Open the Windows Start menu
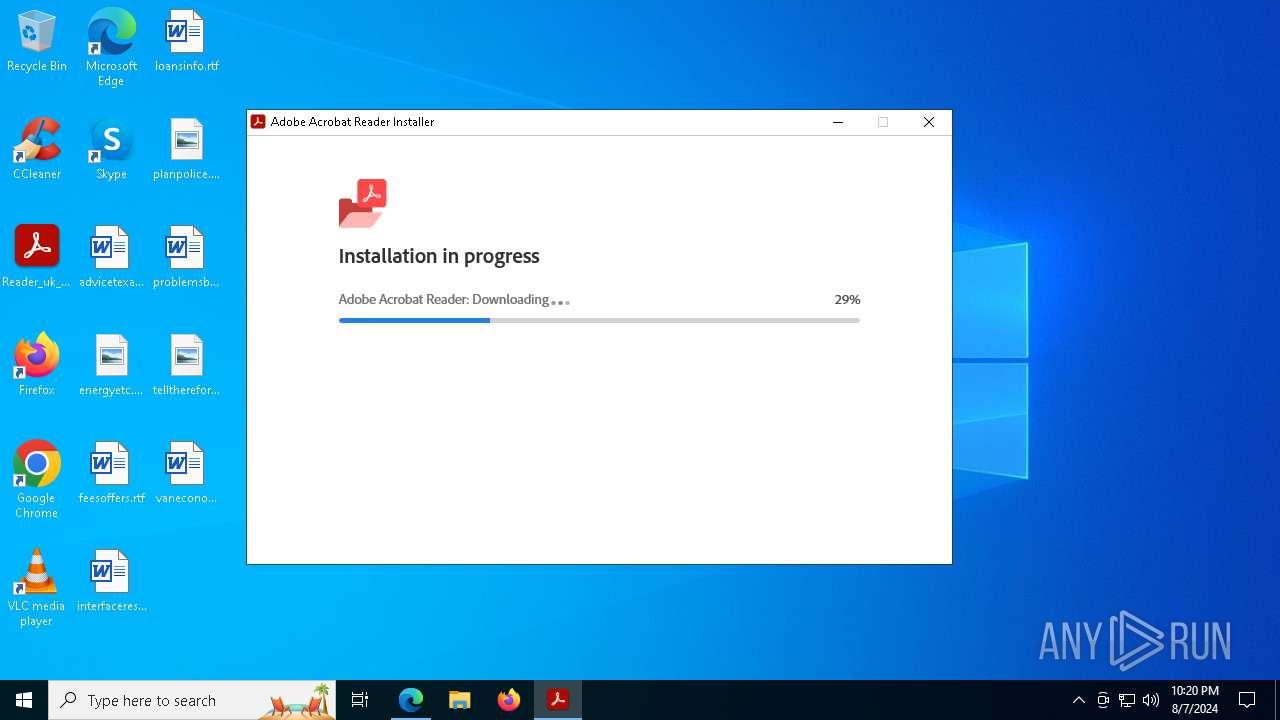 24,700
